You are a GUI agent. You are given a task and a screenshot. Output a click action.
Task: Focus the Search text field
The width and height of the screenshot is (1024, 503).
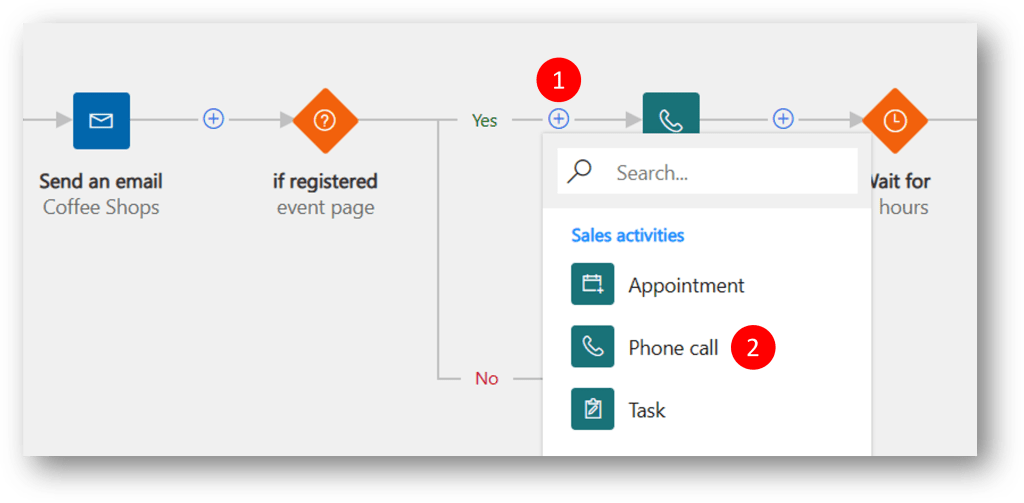(x=730, y=172)
